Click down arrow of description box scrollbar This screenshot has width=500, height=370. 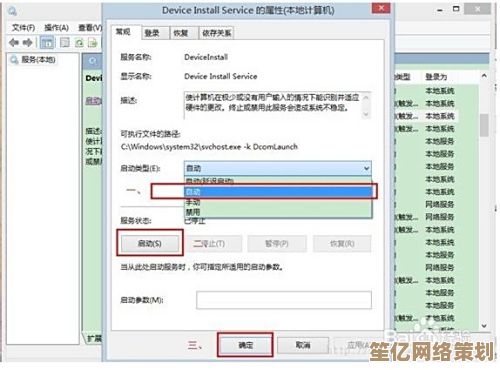click(366, 114)
